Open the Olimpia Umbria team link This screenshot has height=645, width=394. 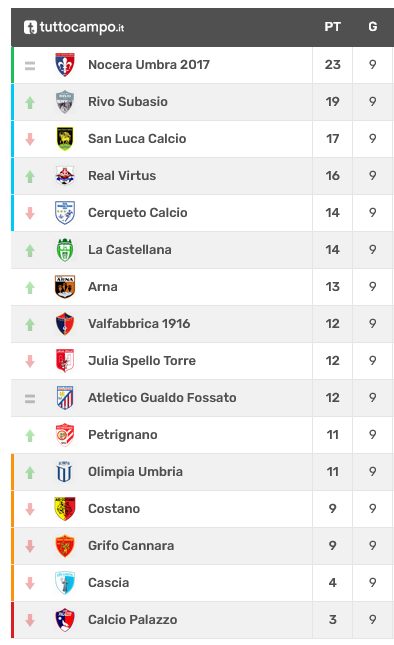click(135, 472)
